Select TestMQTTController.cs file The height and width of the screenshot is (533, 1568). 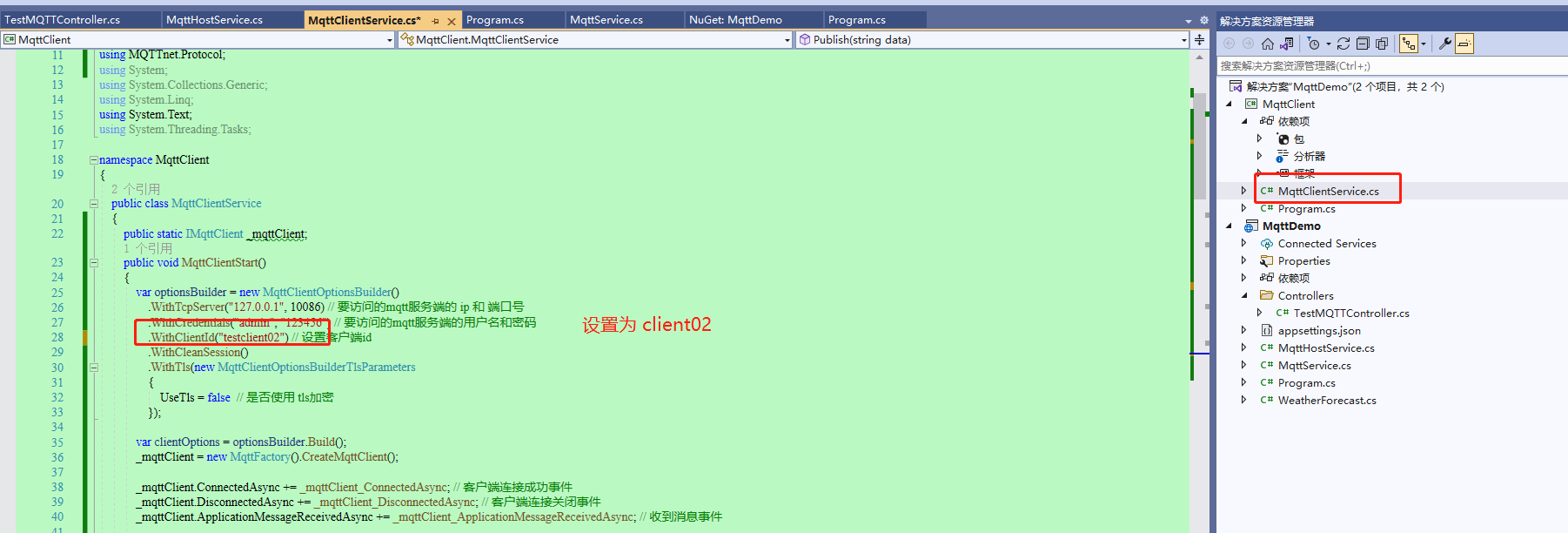click(1351, 313)
